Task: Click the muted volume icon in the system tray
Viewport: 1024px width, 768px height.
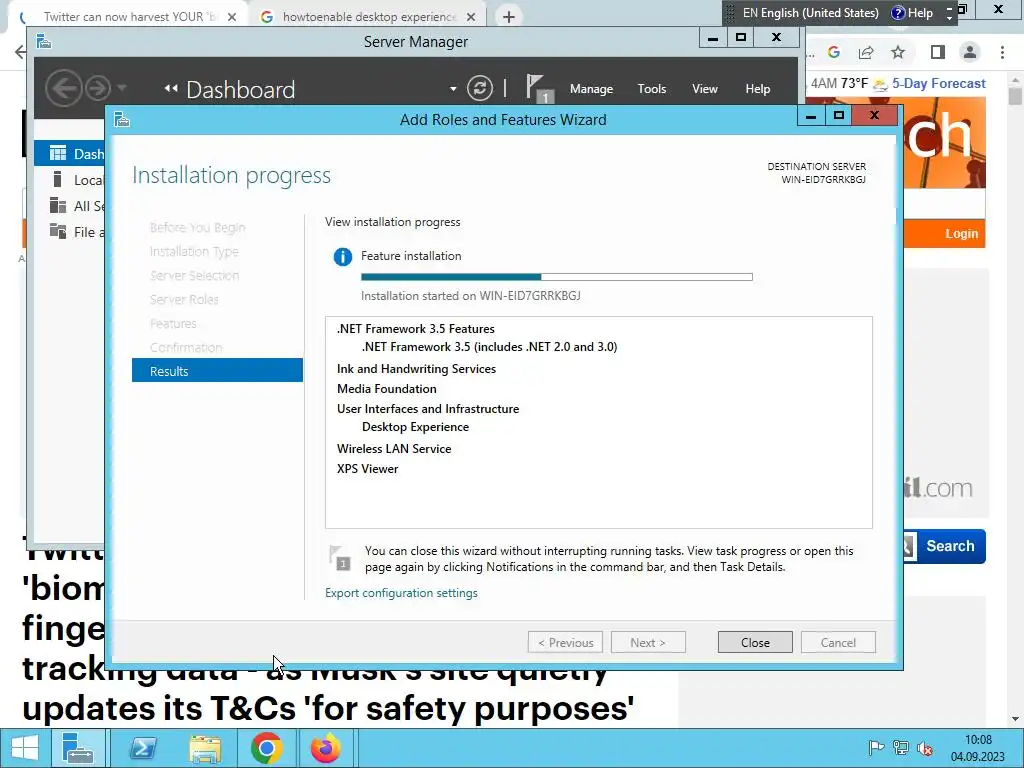Action: click(x=925, y=748)
